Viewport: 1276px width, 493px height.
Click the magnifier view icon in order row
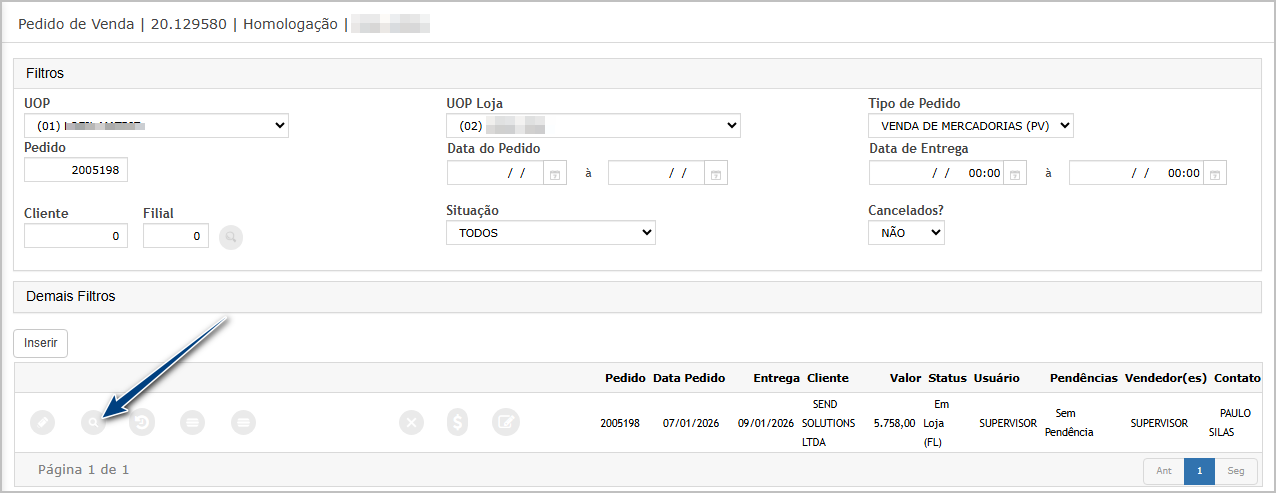(93, 423)
